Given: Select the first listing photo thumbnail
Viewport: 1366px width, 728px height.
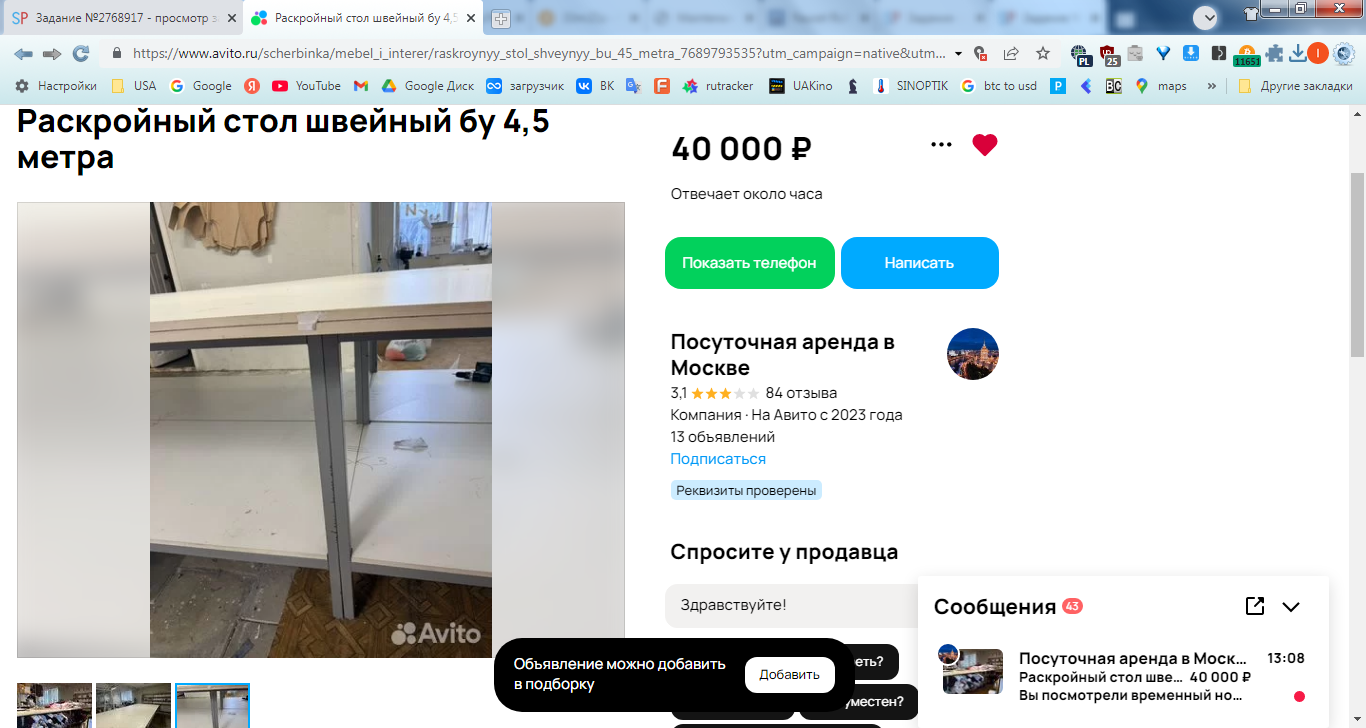Looking at the screenshot, I should pos(54,705).
